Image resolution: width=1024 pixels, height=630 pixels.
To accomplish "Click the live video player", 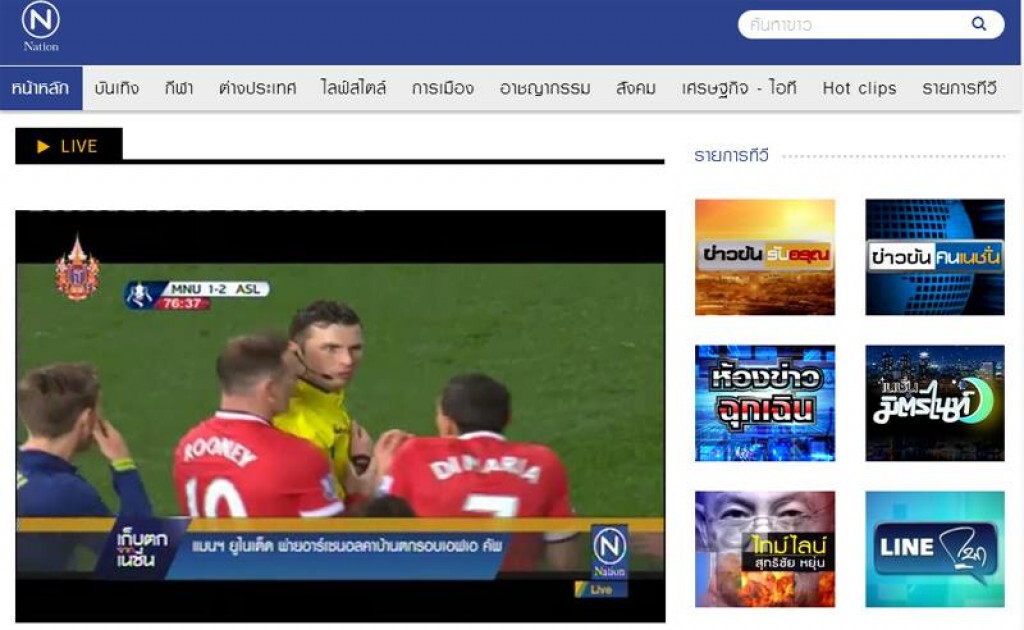I will (x=340, y=416).
